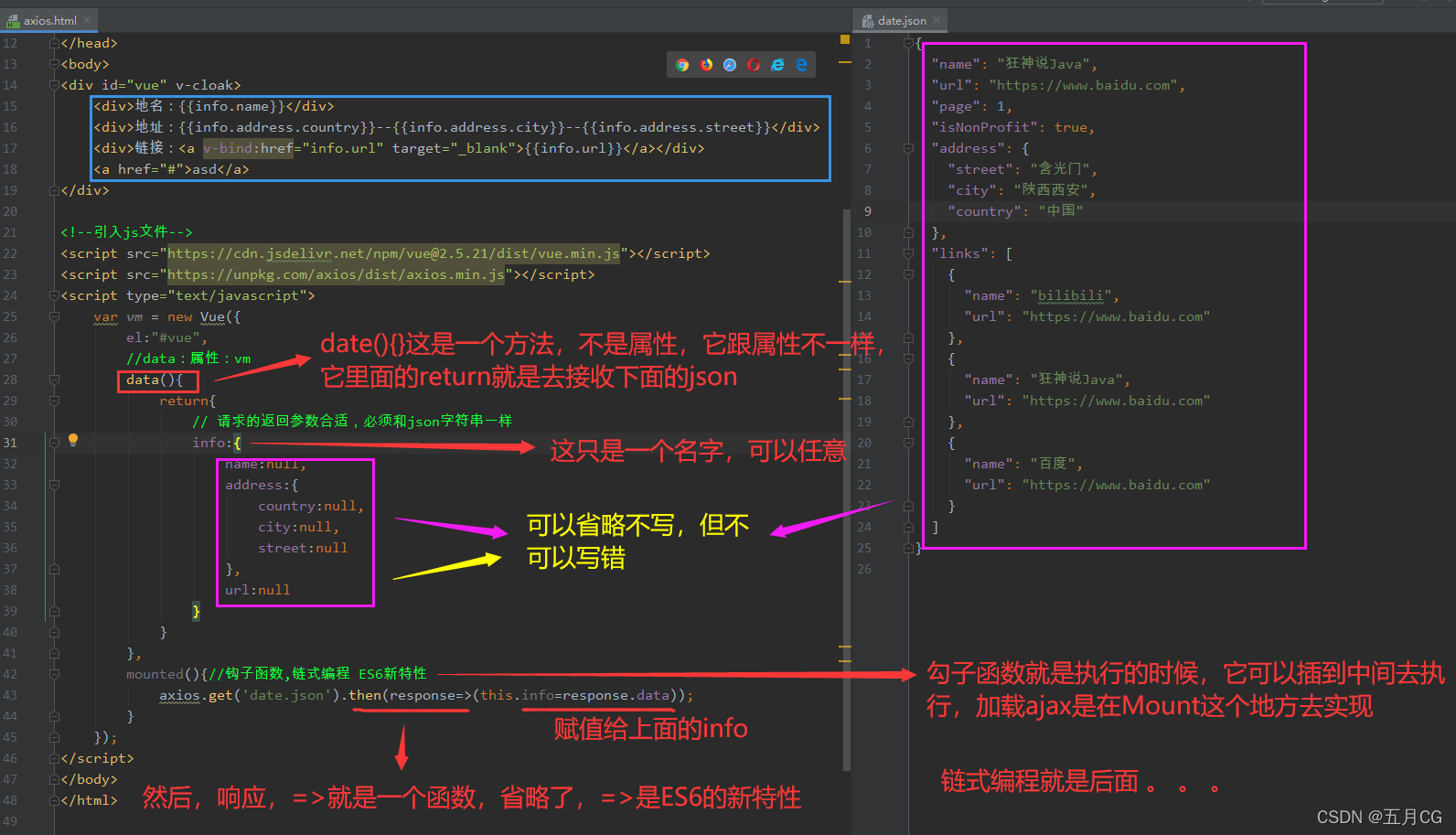This screenshot has height=835, width=1456.
Task: Collapse the root JSON object at line 1
Action: point(908,43)
